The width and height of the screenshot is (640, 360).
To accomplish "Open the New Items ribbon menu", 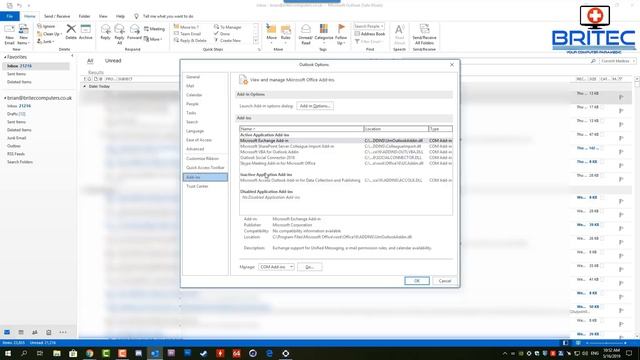I will click(23, 34).
